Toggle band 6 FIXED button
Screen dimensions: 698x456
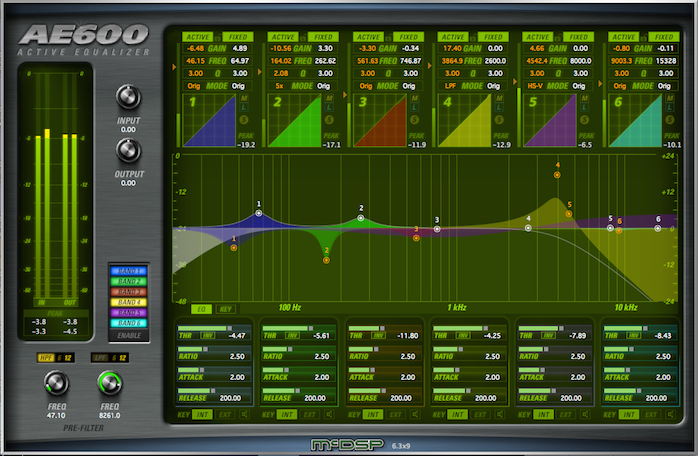664,37
